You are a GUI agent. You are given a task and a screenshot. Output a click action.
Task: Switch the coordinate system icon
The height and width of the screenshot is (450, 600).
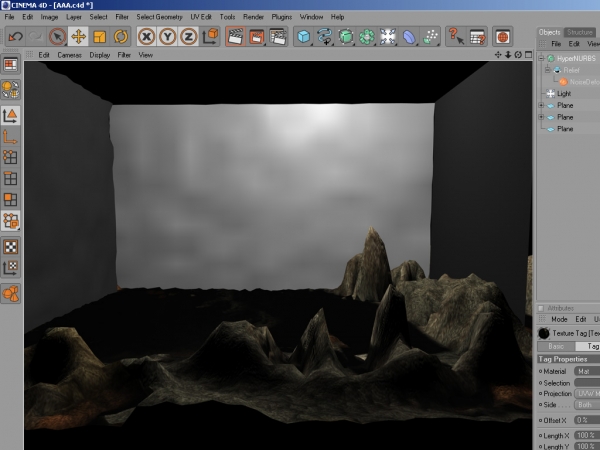point(210,37)
